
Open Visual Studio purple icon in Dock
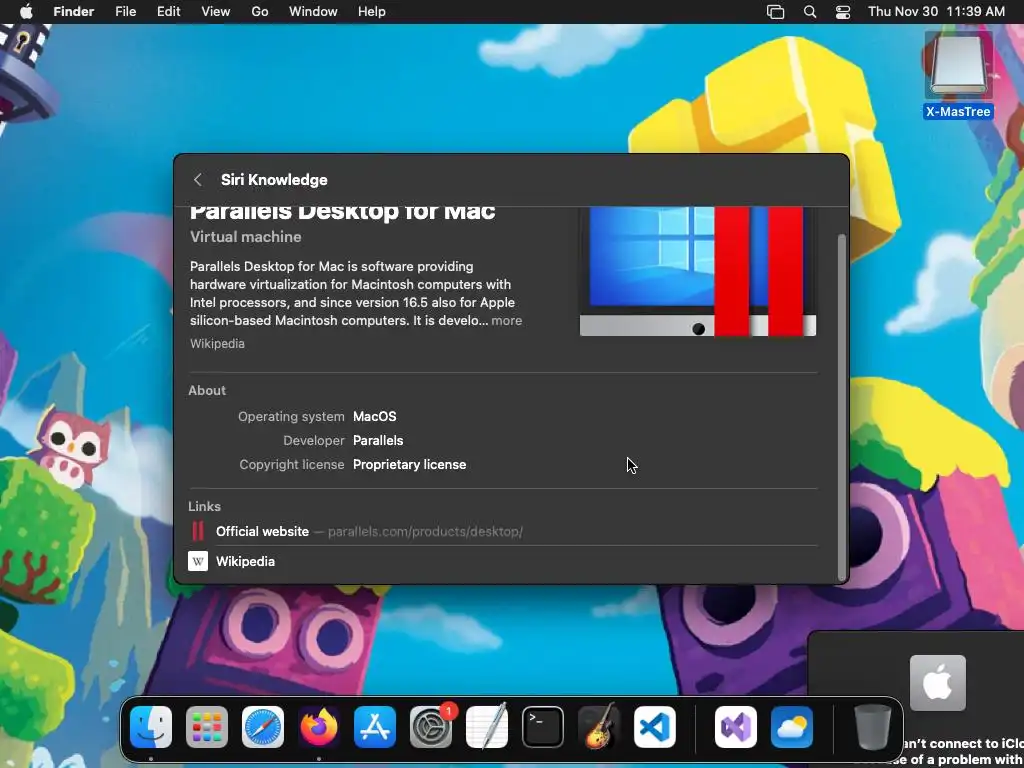(x=736, y=727)
